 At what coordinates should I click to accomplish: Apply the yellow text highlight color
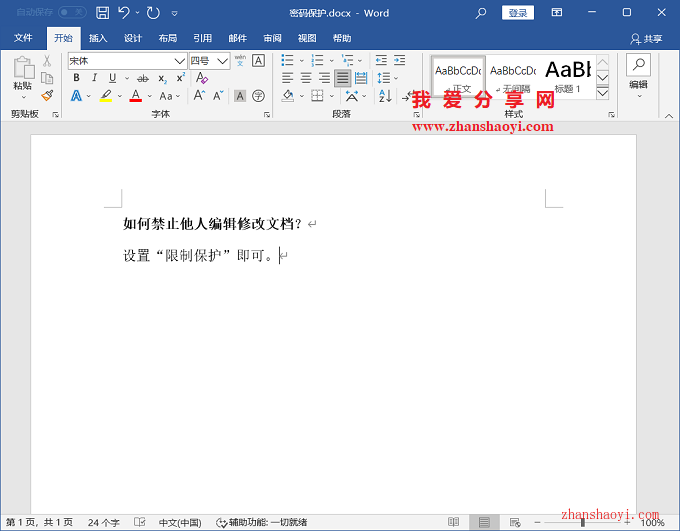pos(106,95)
